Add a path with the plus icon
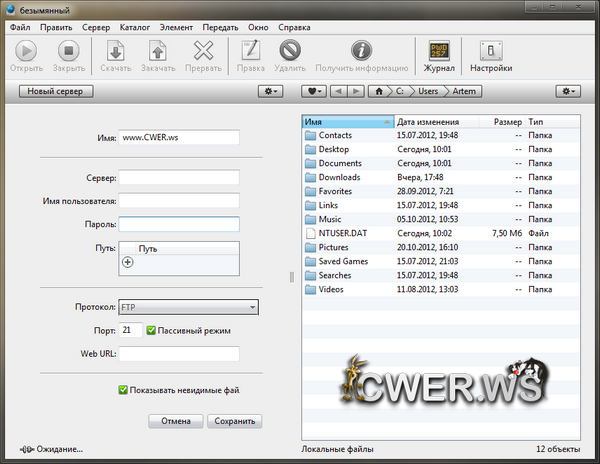 coord(127,262)
